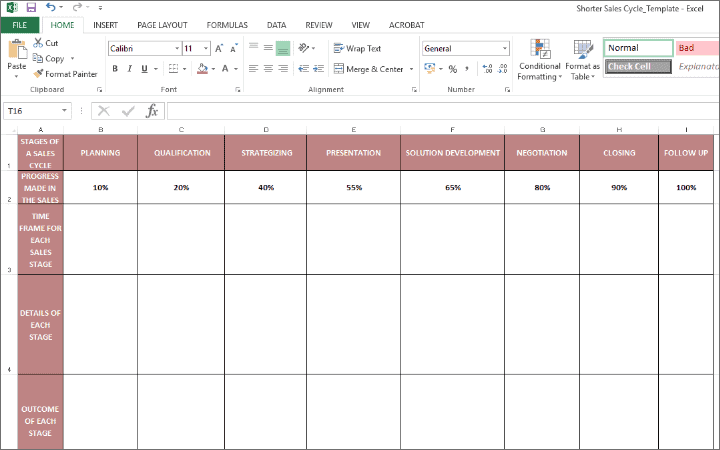The image size is (720, 450).
Task: Click the Save icon in quick access toolbar
Action: tap(30, 7)
